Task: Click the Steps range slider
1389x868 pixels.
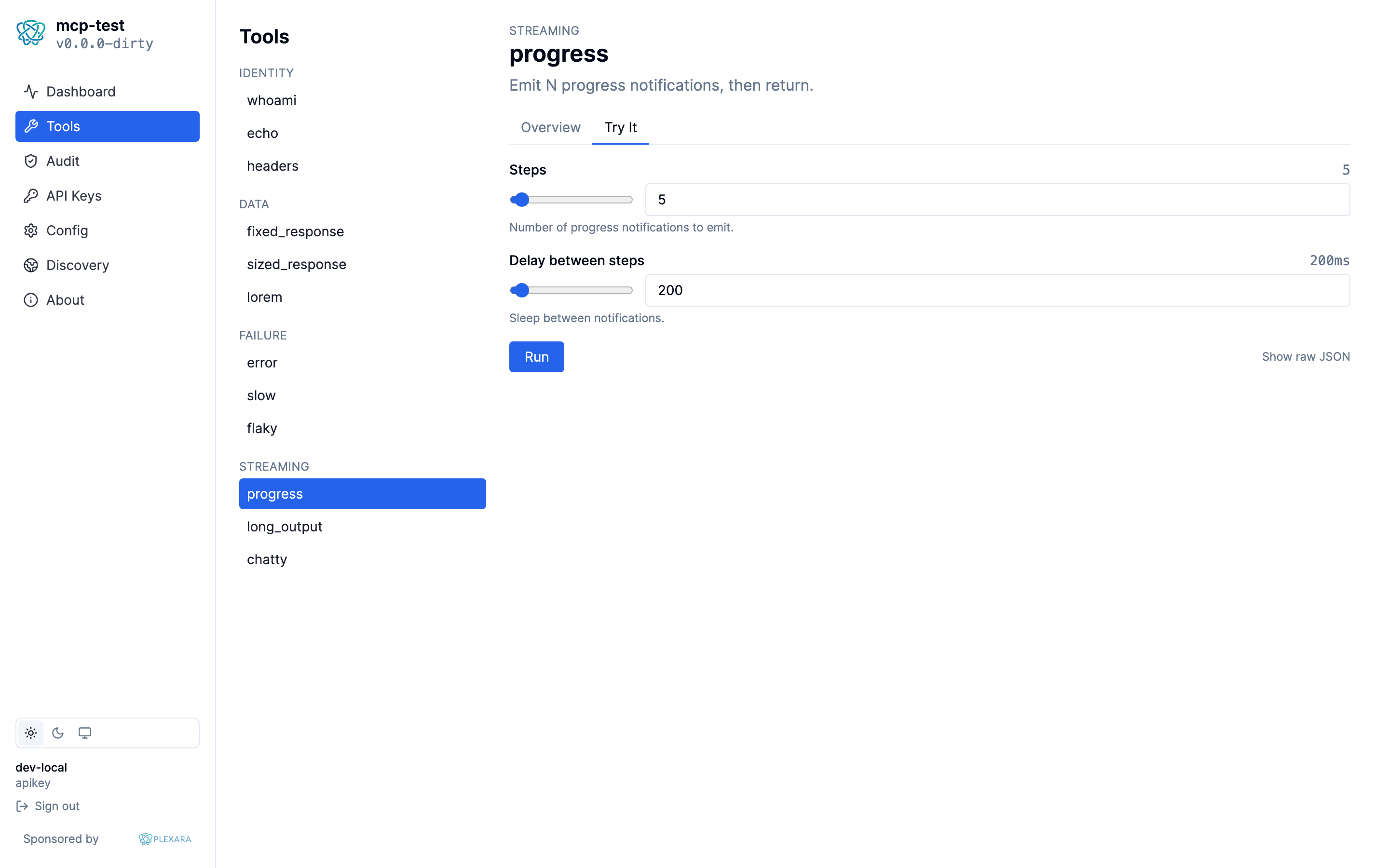Action: pos(571,200)
